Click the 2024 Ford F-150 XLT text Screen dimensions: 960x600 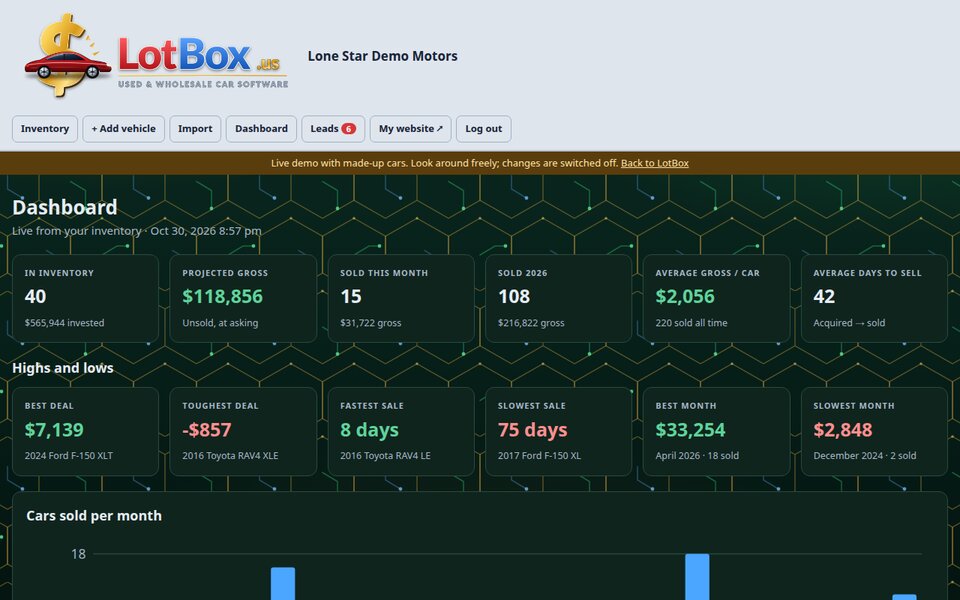69,456
